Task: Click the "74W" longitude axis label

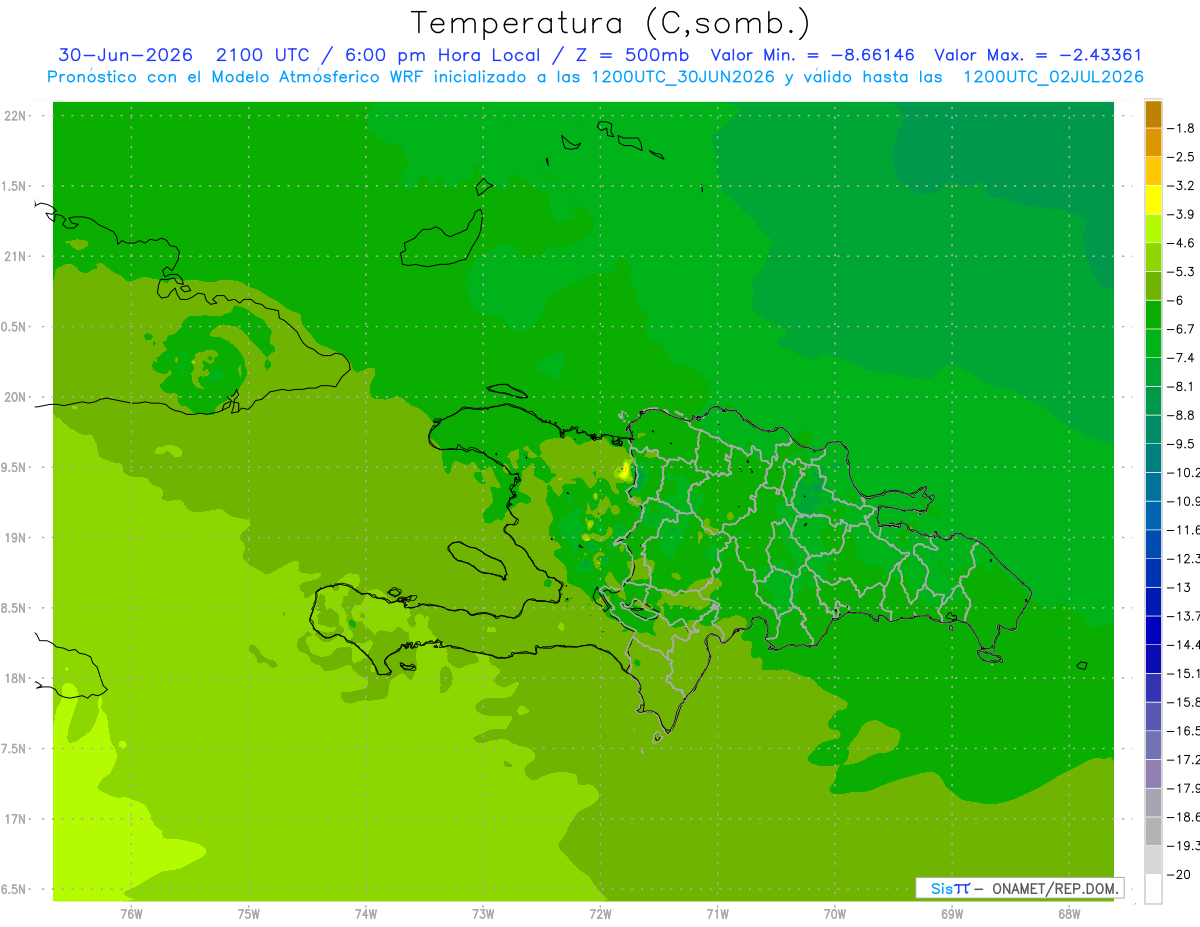Action: (366, 914)
